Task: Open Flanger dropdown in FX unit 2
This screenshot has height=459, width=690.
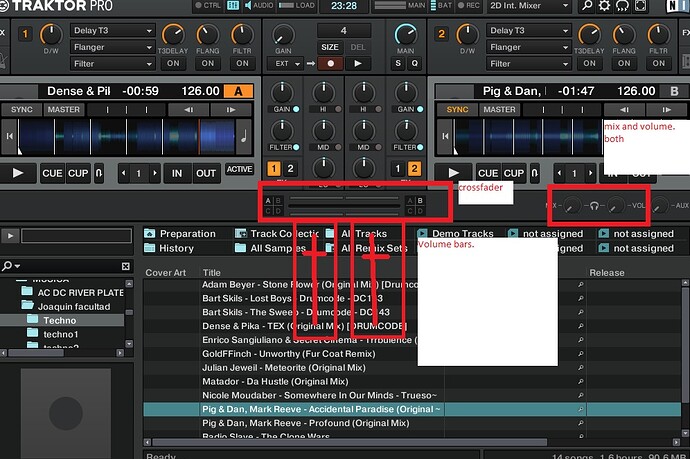Action: coord(529,47)
